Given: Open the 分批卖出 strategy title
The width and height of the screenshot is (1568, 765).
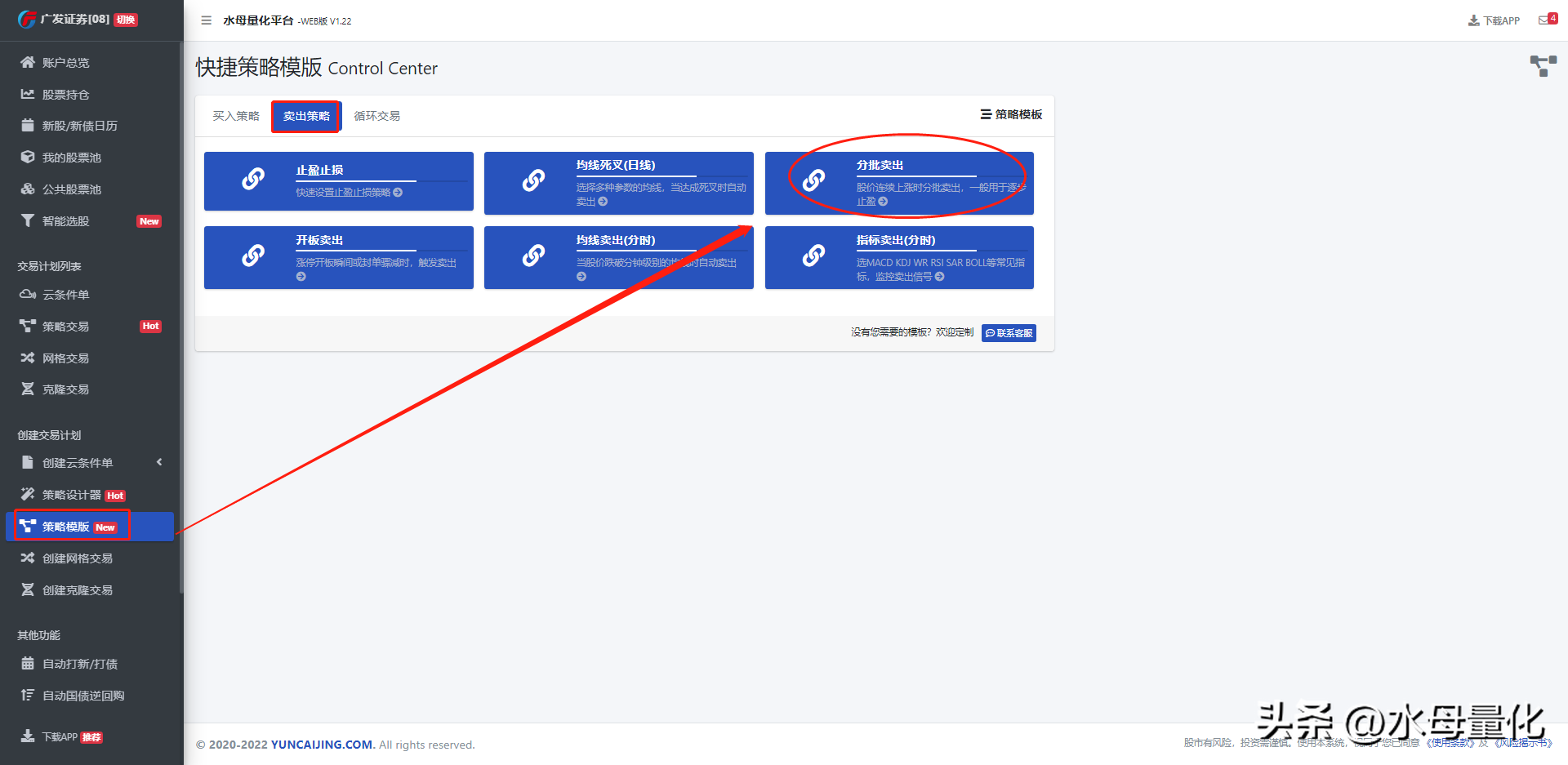Looking at the screenshot, I should click(880, 165).
